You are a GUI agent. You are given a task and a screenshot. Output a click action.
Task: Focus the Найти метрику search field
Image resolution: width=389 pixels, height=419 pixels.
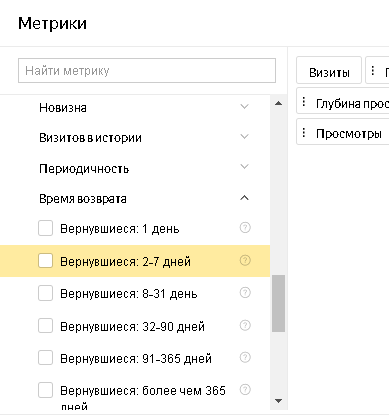point(147,70)
